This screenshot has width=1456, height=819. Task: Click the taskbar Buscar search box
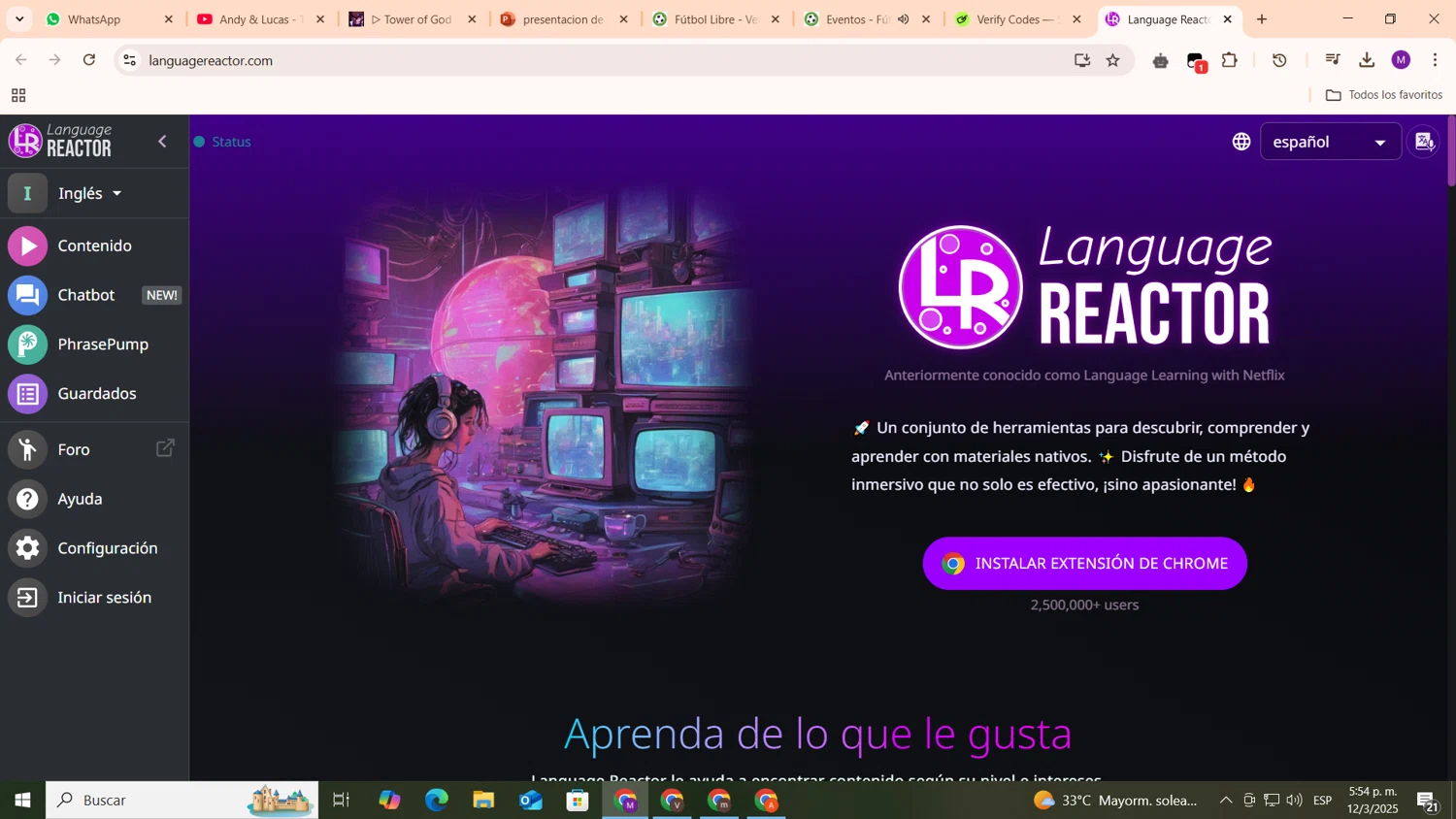pos(182,801)
